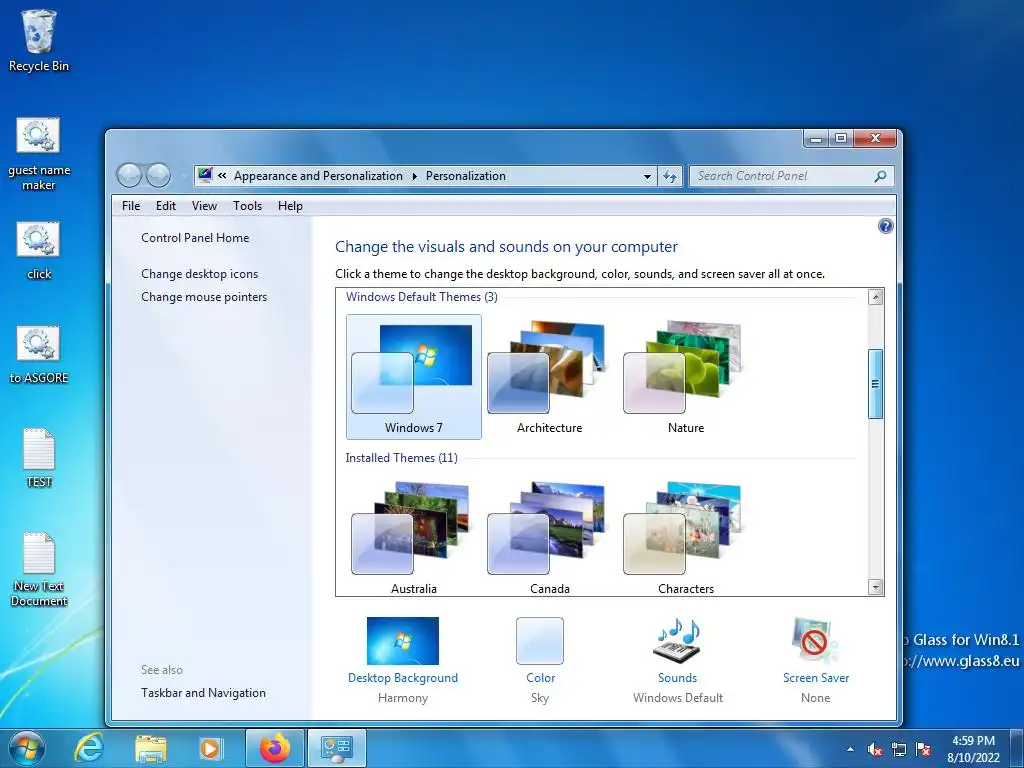Switch to Firefox on the taskbar

pos(274,748)
